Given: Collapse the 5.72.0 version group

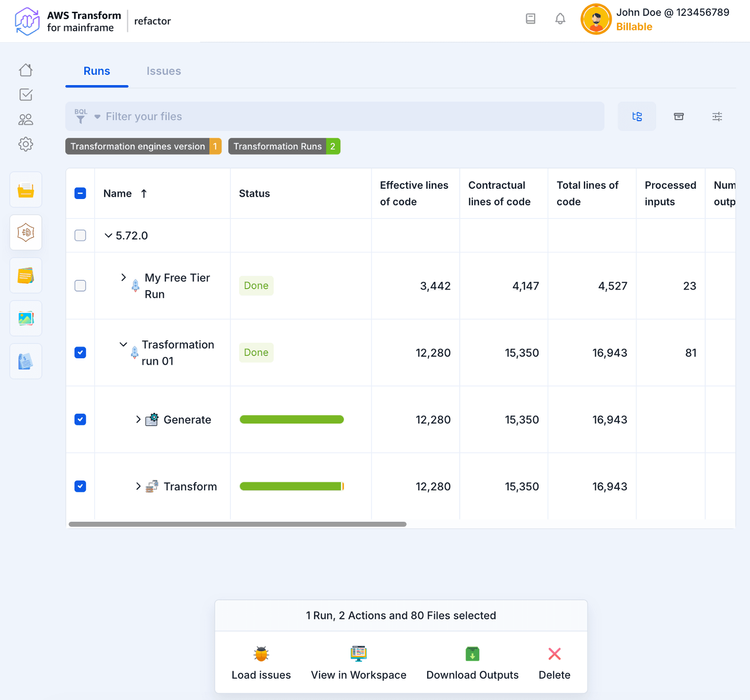Looking at the screenshot, I should click(108, 235).
